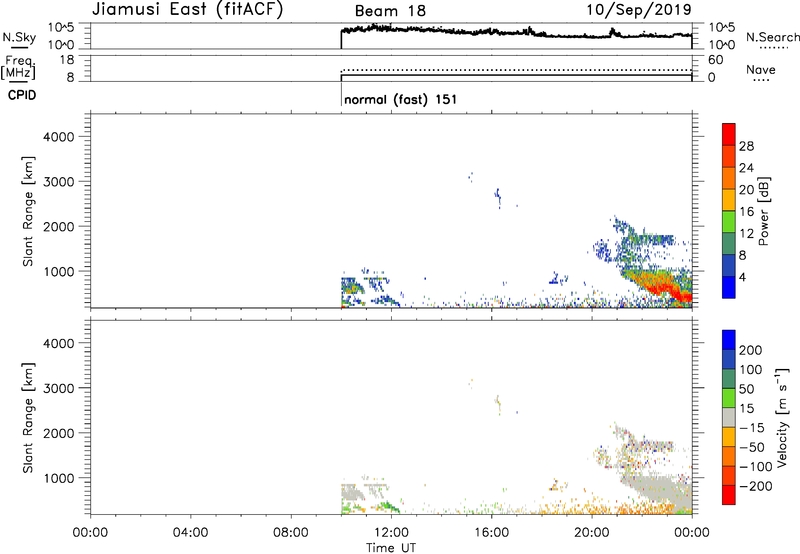Image resolution: width=800 pixels, height=554 pixels.
Task: Click the '08:00' time axis tick label
Action: pyautogui.click(x=291, y=533)
